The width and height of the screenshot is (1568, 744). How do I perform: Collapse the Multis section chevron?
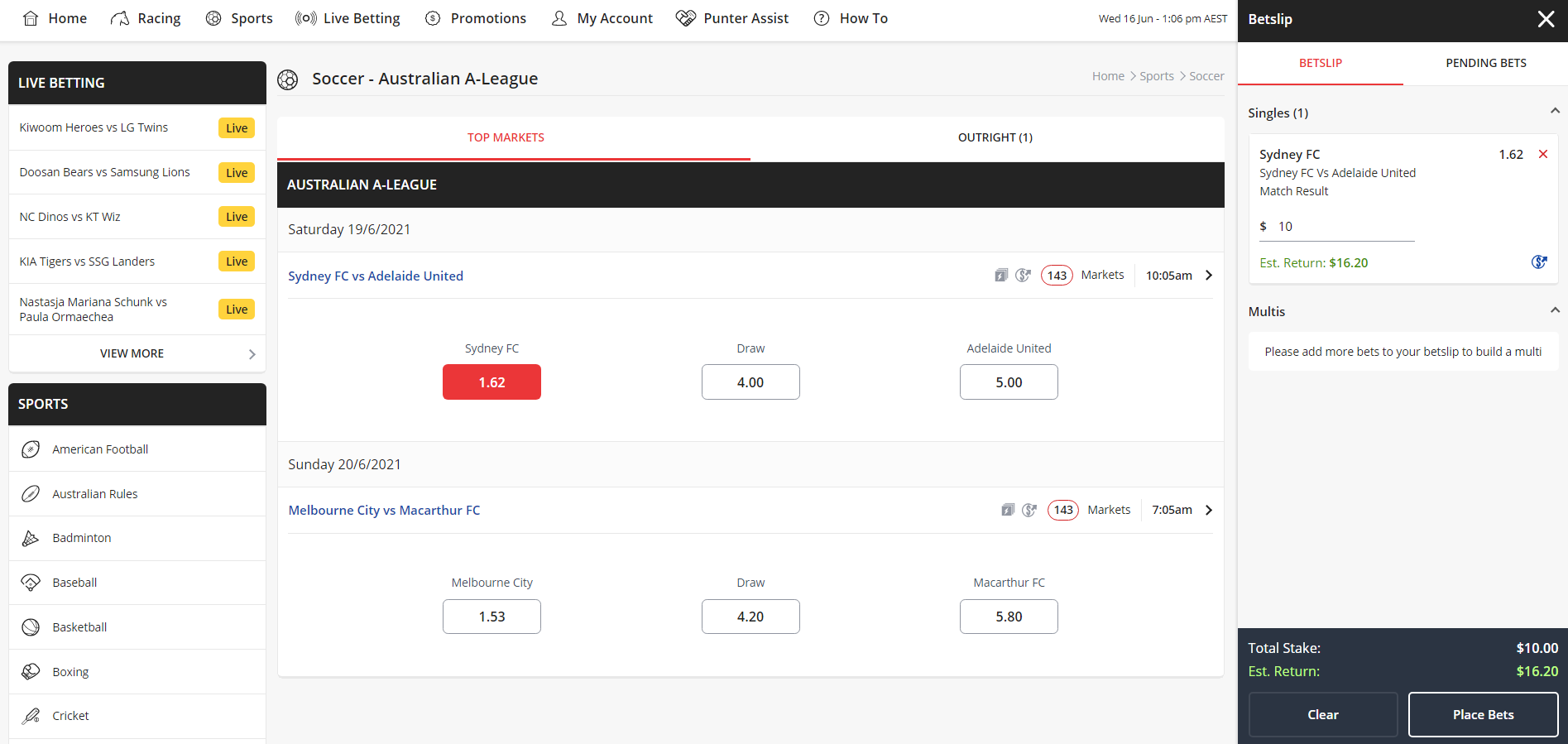point(1555,310)
